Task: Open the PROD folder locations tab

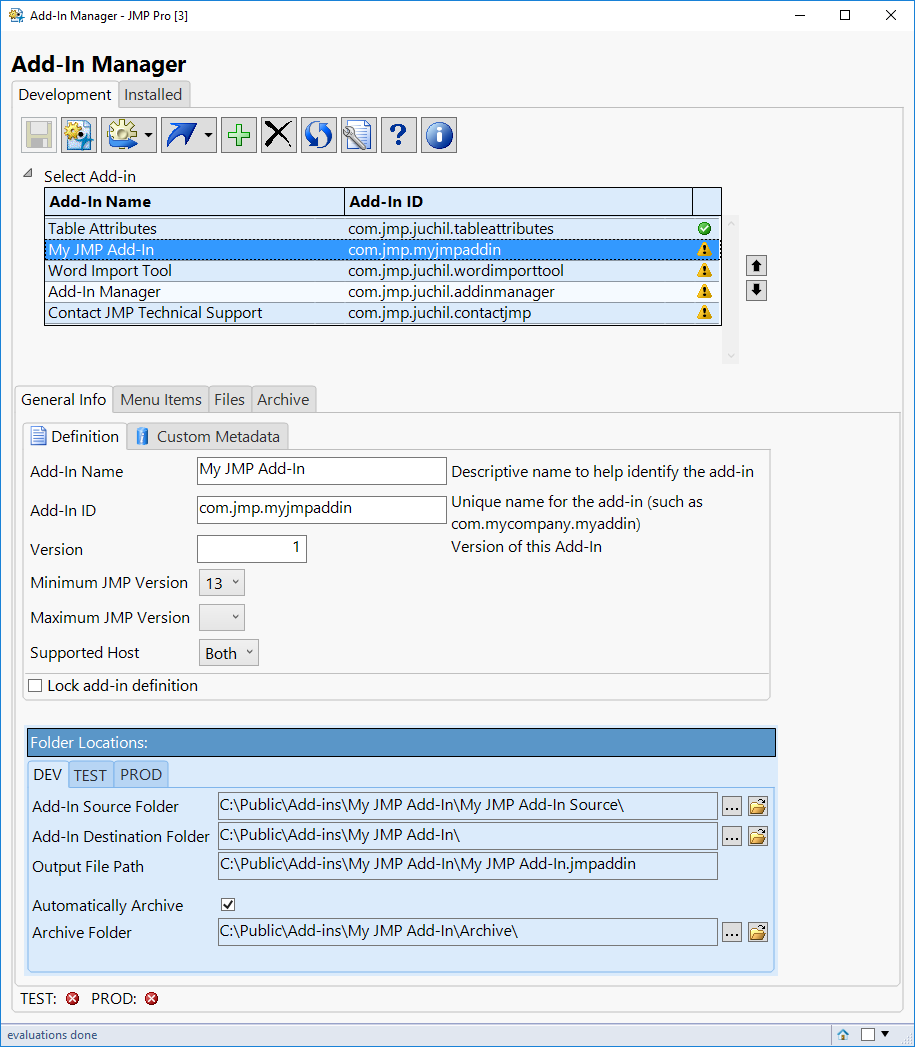Action: [141, 774]
